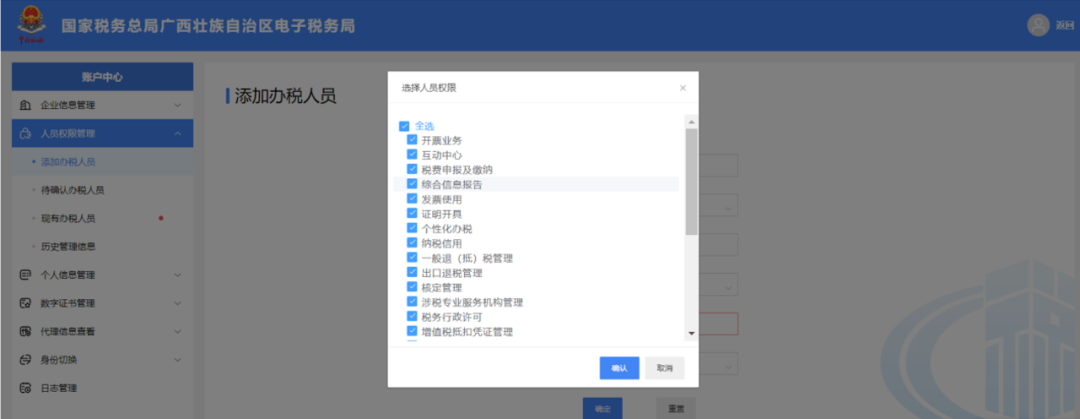Image resolution: width=1080 pixels, height=419 pixels.
Task: Uncheck the 纳税信用 permission
Action: point(413,243)
